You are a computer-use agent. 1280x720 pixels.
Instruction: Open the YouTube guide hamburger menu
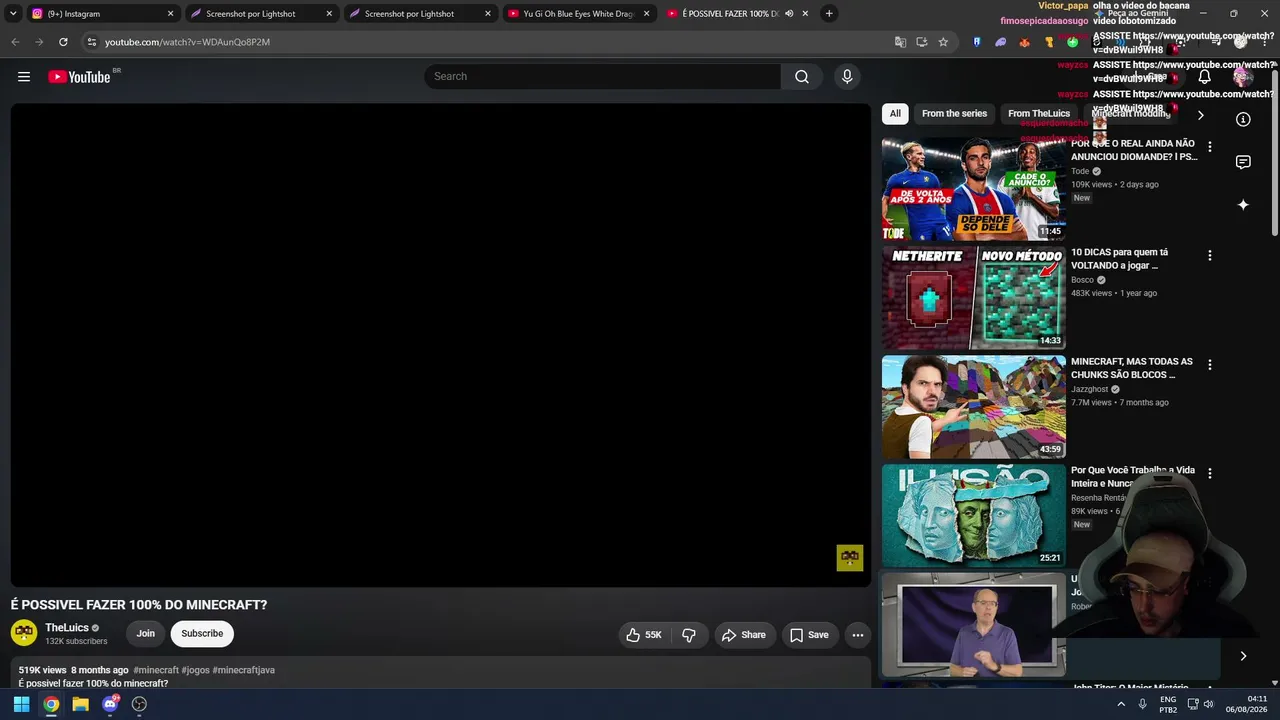coord(24,77)
